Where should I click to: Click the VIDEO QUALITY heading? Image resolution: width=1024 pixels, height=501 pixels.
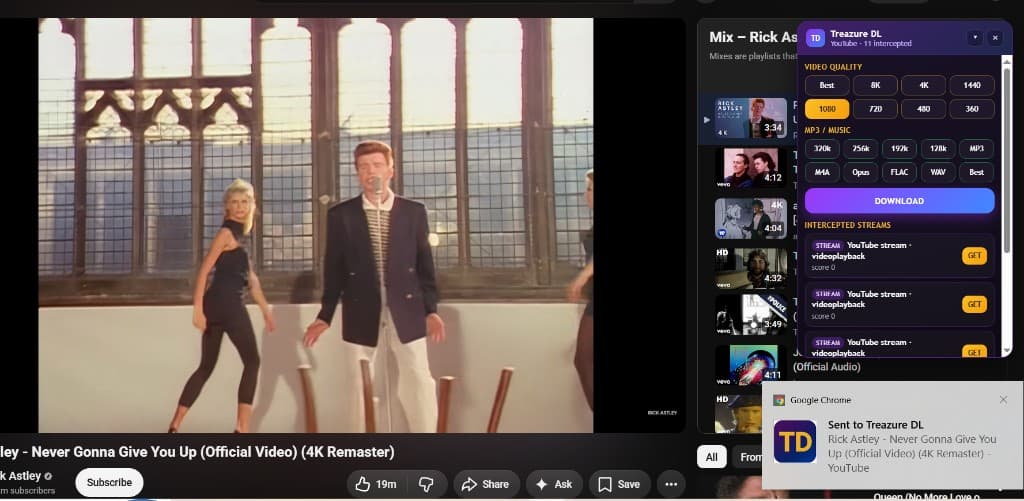pos(833,67)
